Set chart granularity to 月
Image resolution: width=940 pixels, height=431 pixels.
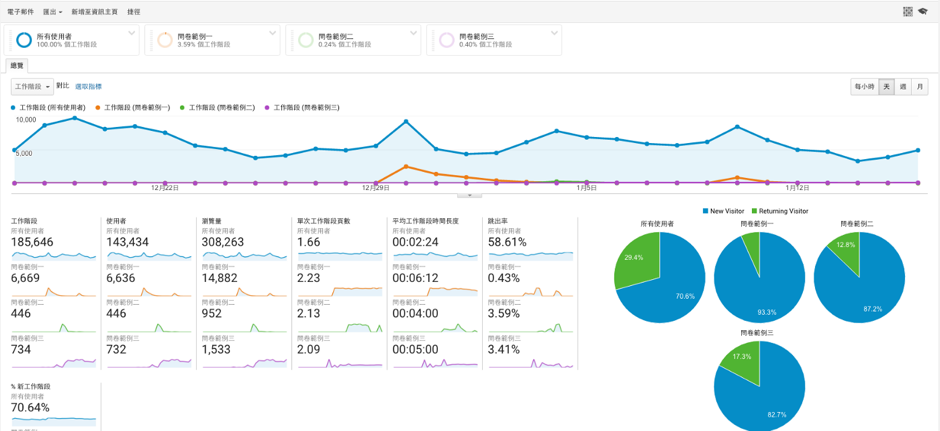tap(919, 87)
